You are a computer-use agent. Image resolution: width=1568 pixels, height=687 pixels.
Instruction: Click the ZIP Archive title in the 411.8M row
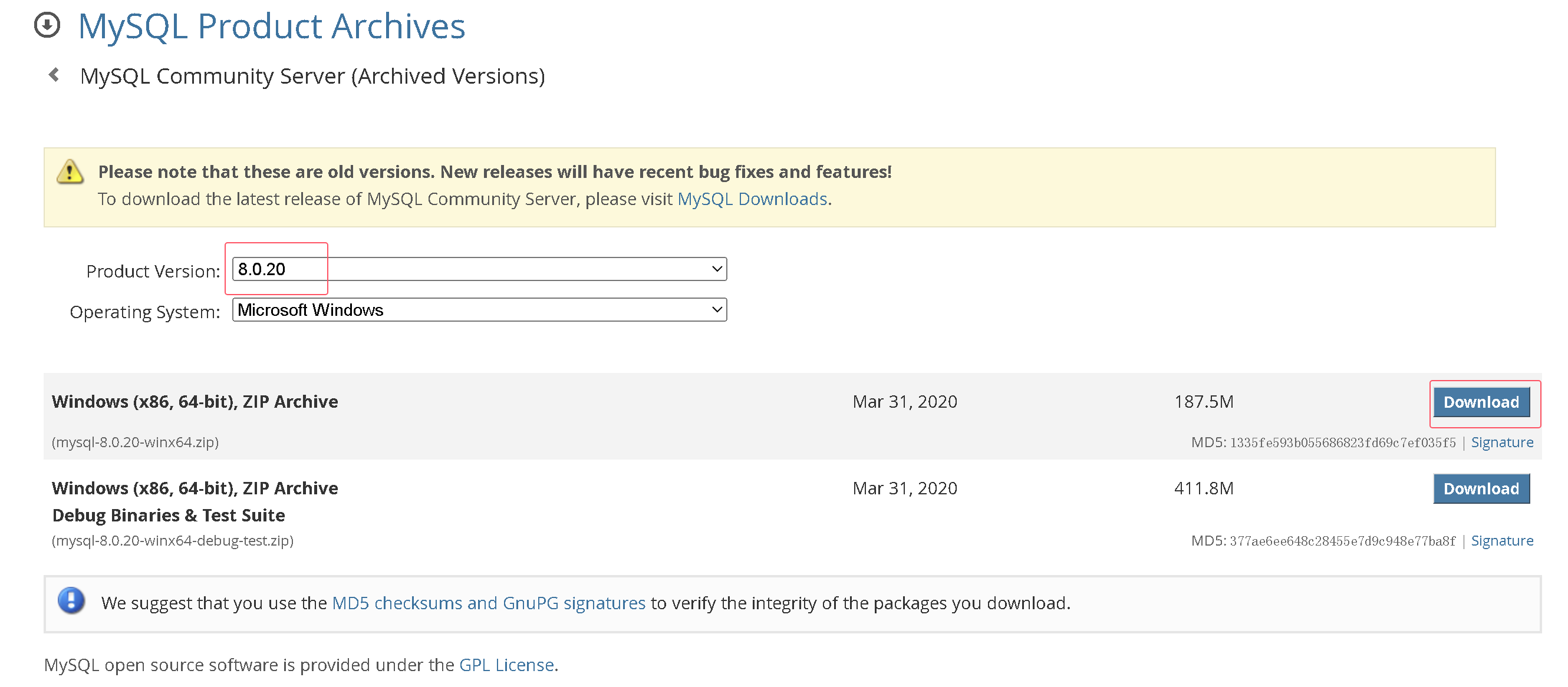click(195, 488)
